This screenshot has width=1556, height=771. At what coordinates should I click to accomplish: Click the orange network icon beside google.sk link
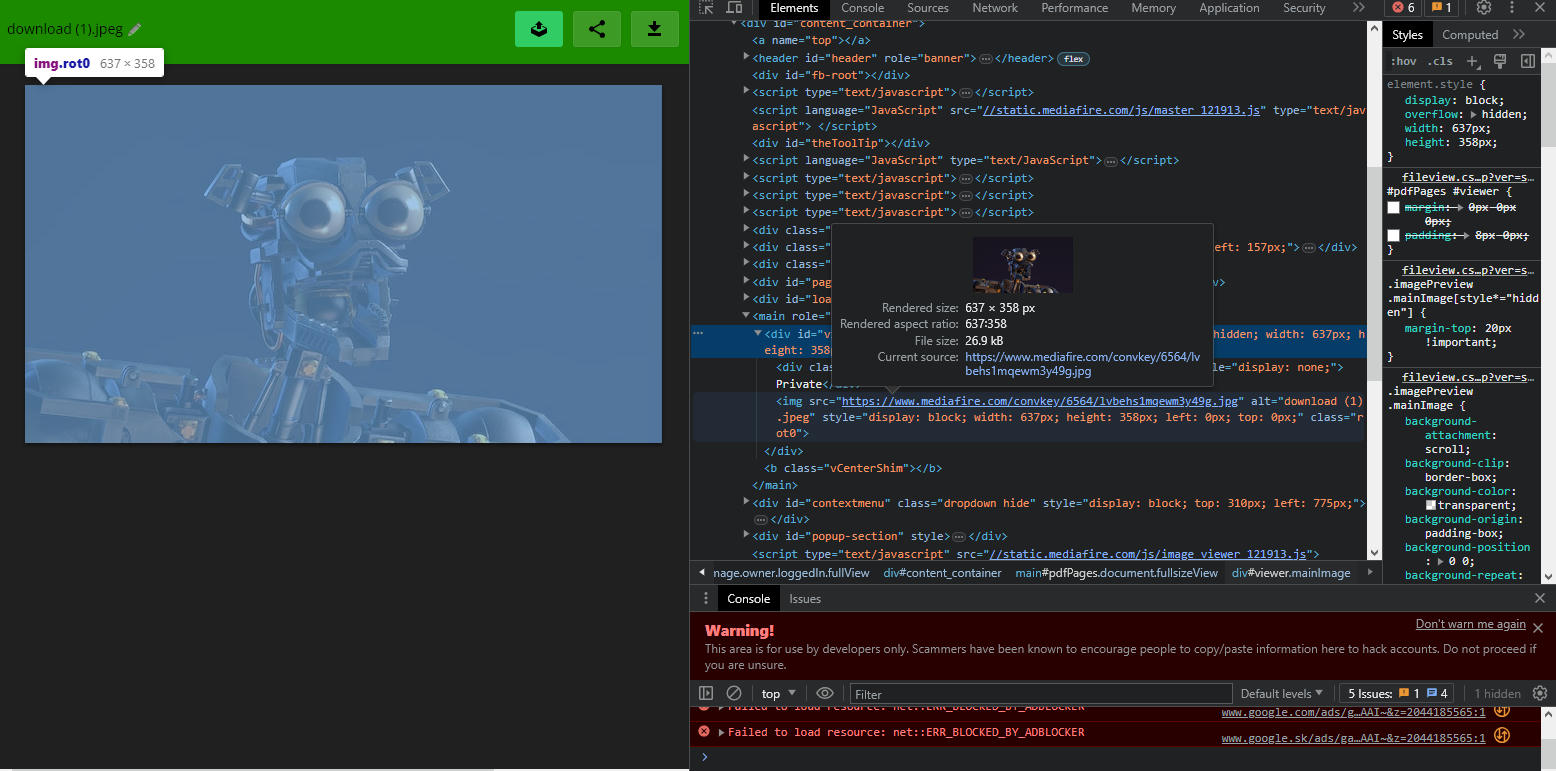click(1502, 736)
